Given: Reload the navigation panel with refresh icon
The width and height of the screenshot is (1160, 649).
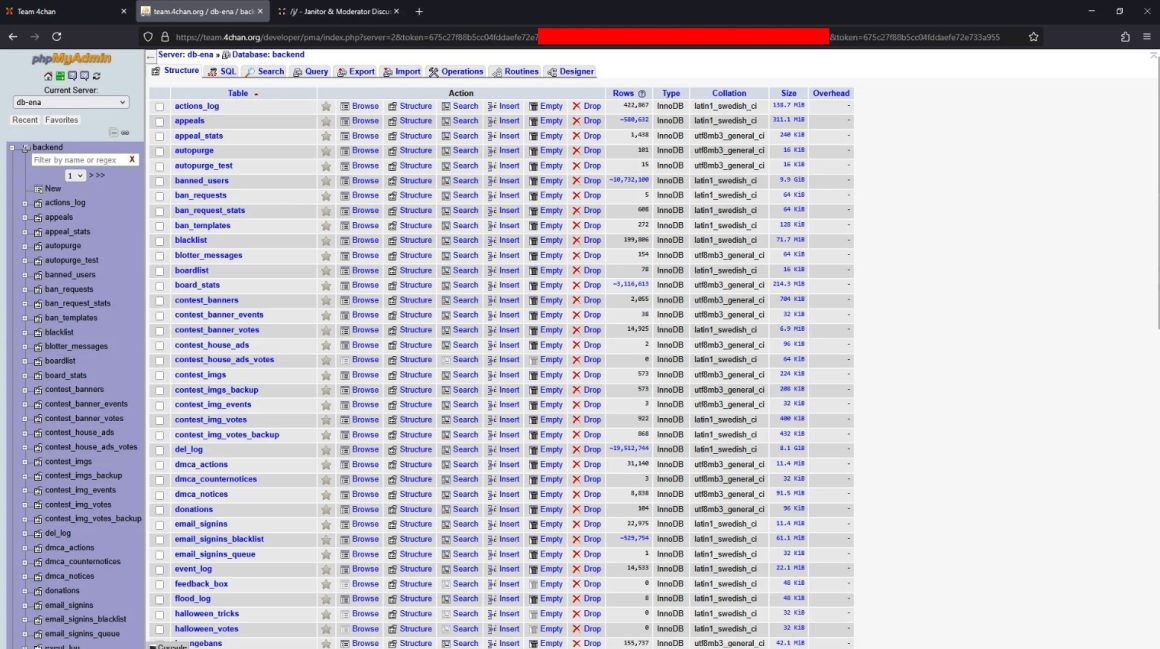Looking at the screenshot, I should (x=96, y=76).
